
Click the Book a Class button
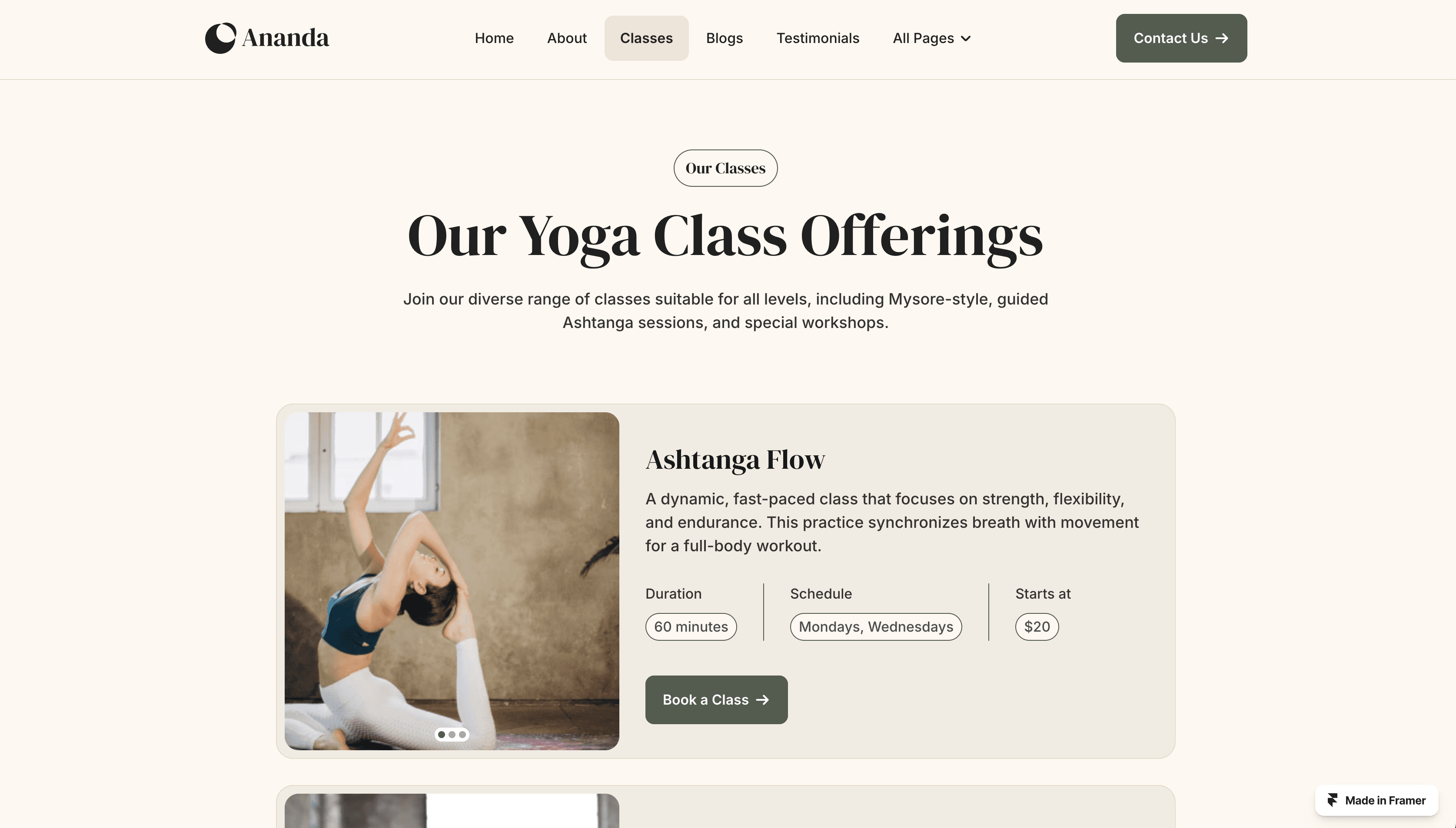716,699
